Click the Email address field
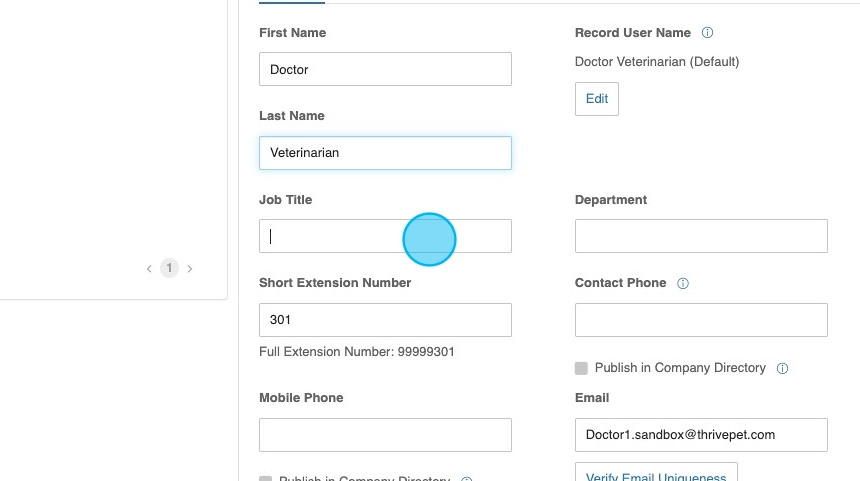Viewport: 860px width, 481px height. pos(701,435)
